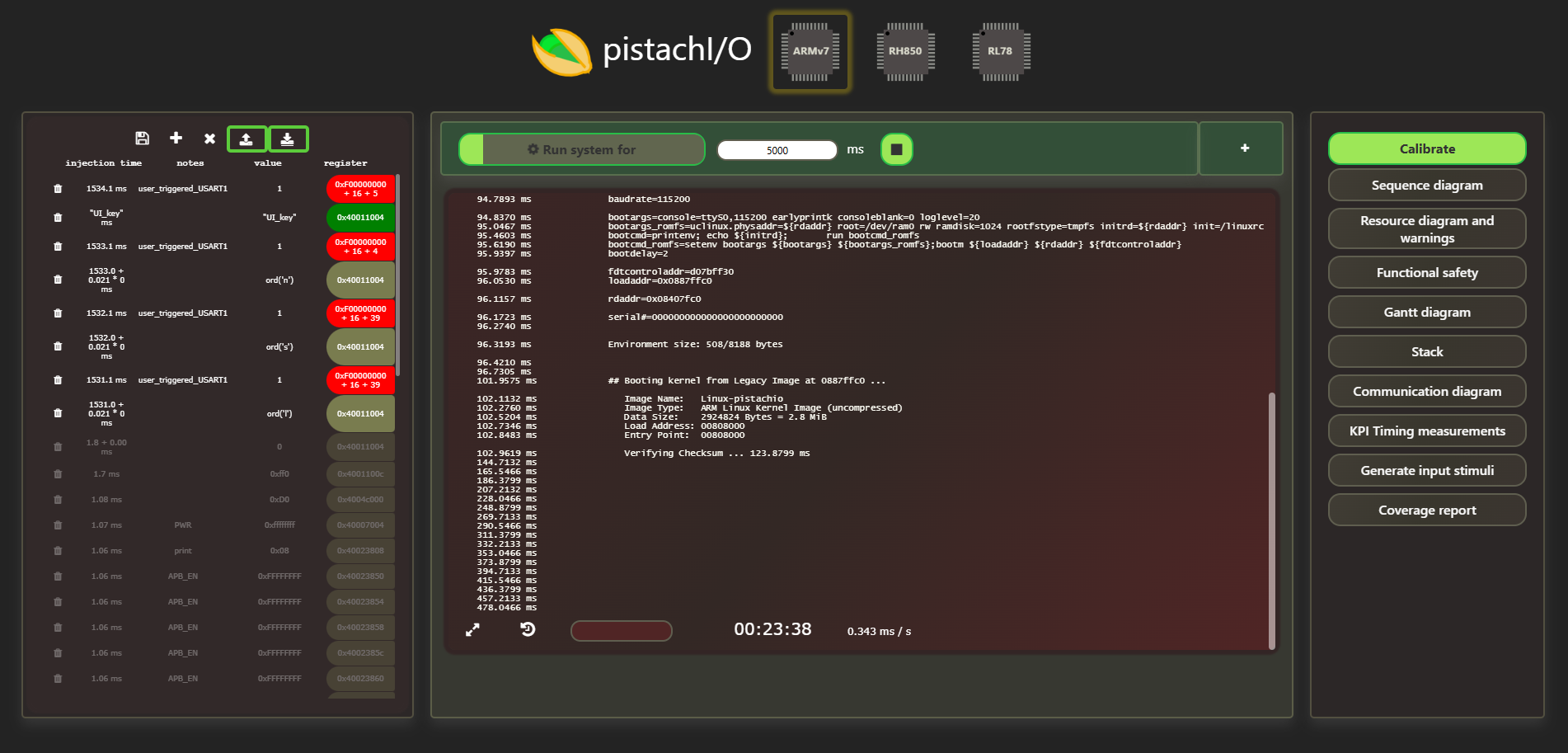Switch to the RH850 chip

click(905, 51)
